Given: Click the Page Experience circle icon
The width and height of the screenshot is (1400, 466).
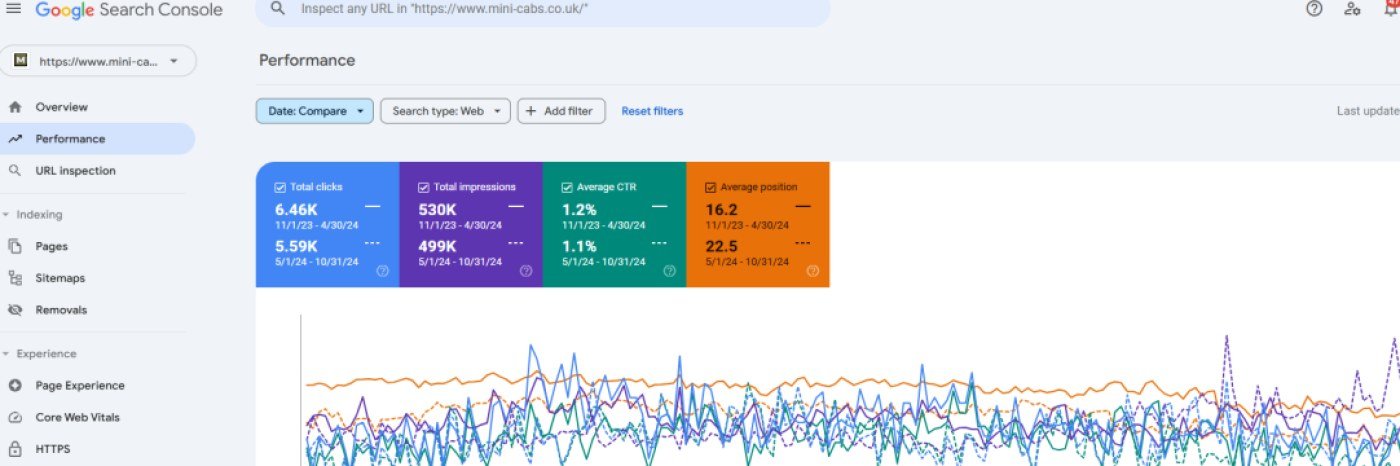Looking at the screenshot, I should [15, 386].
